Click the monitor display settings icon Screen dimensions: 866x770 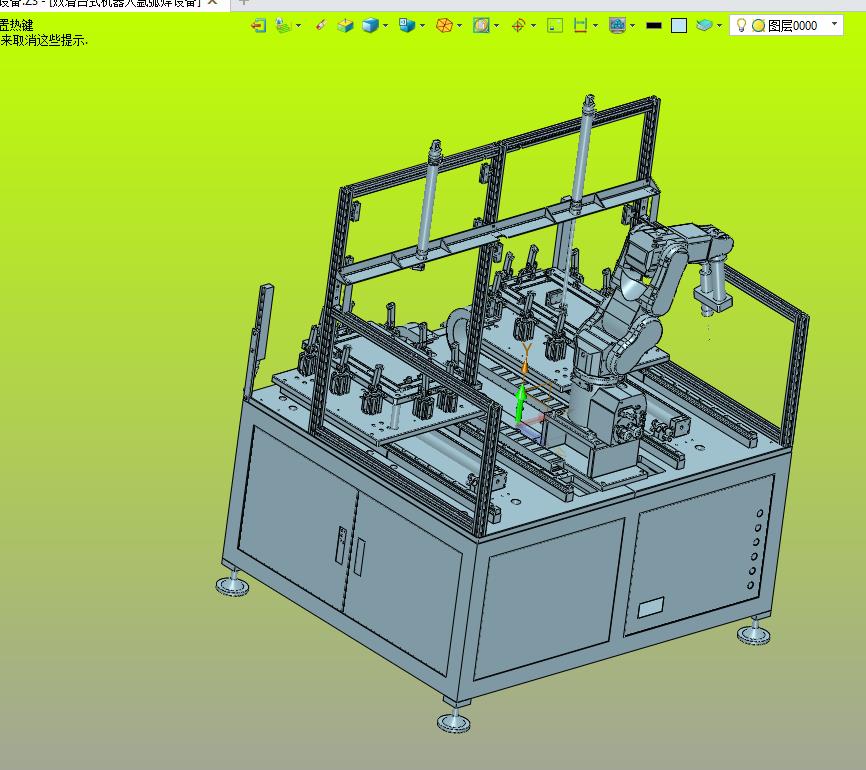click(x=617, y=25)
